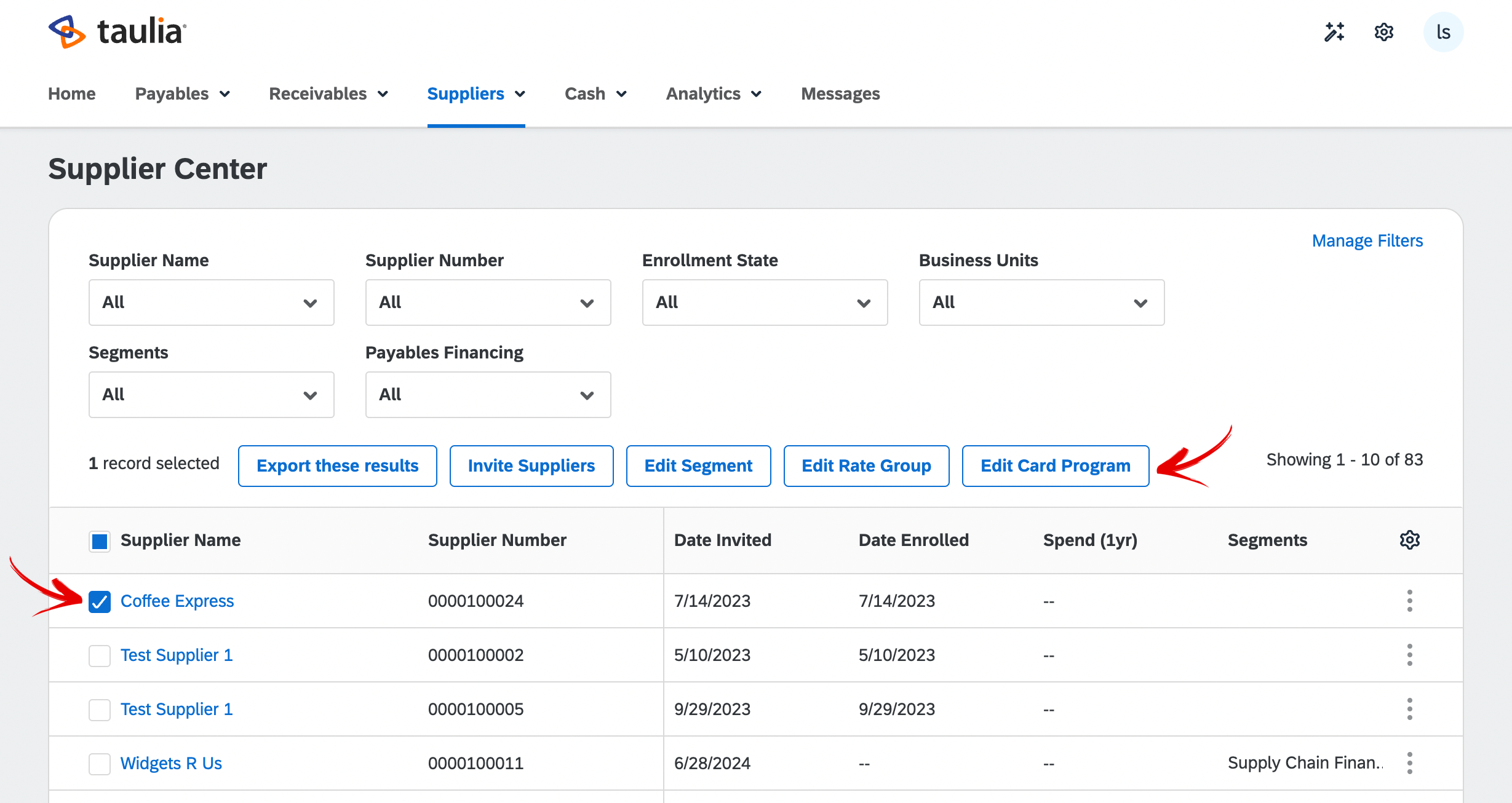Open the Supplier Name filter box
The height and width of the screenshot is (803, 1512).
[x=211, y=303]
